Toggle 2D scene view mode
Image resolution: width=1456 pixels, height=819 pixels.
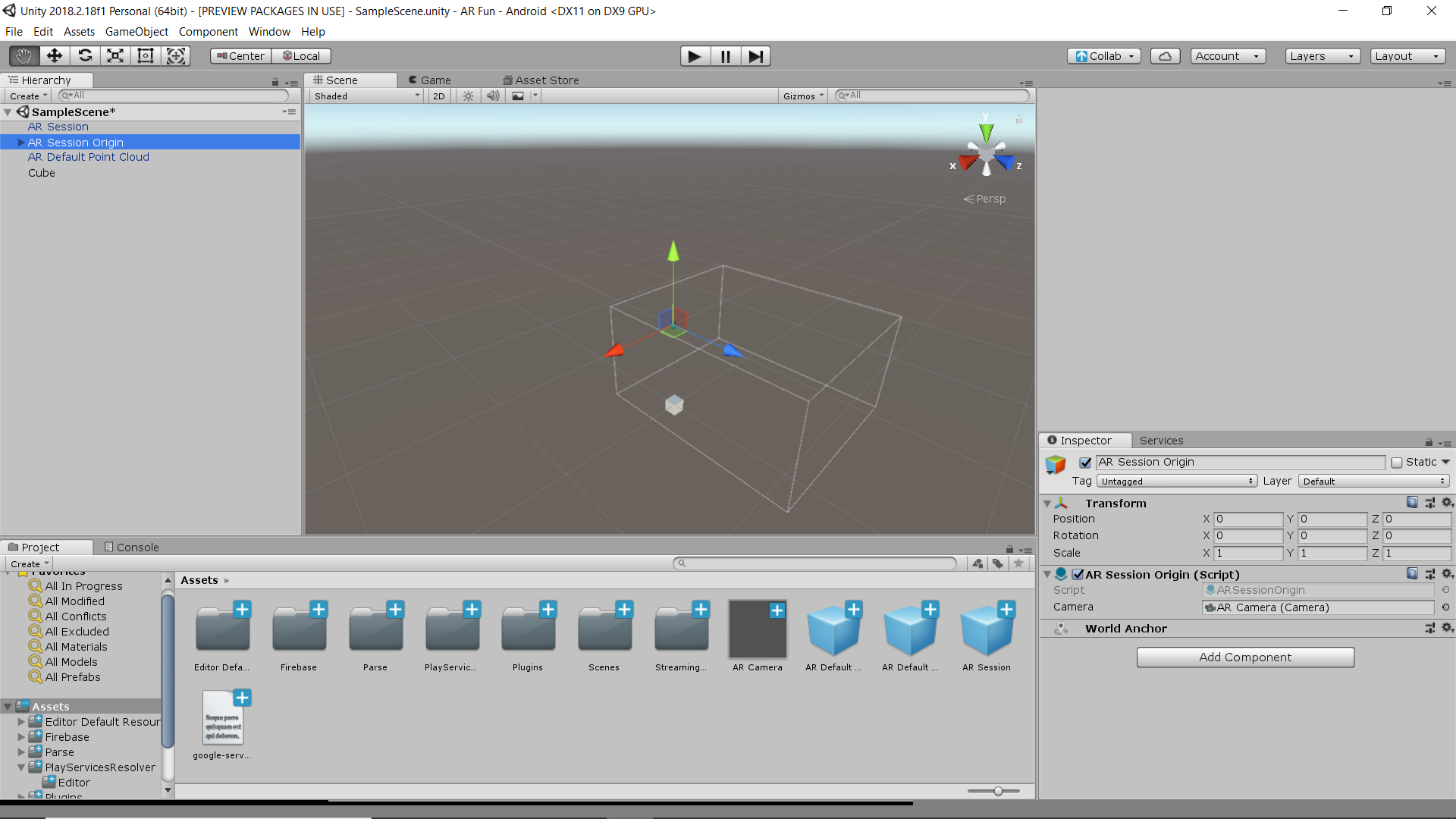pos(439,96)
